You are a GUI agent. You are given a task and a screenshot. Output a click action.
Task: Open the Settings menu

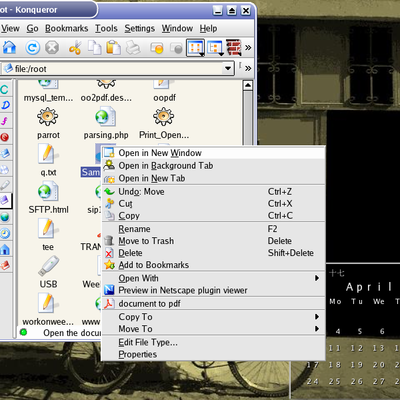[x=140, y=29]
